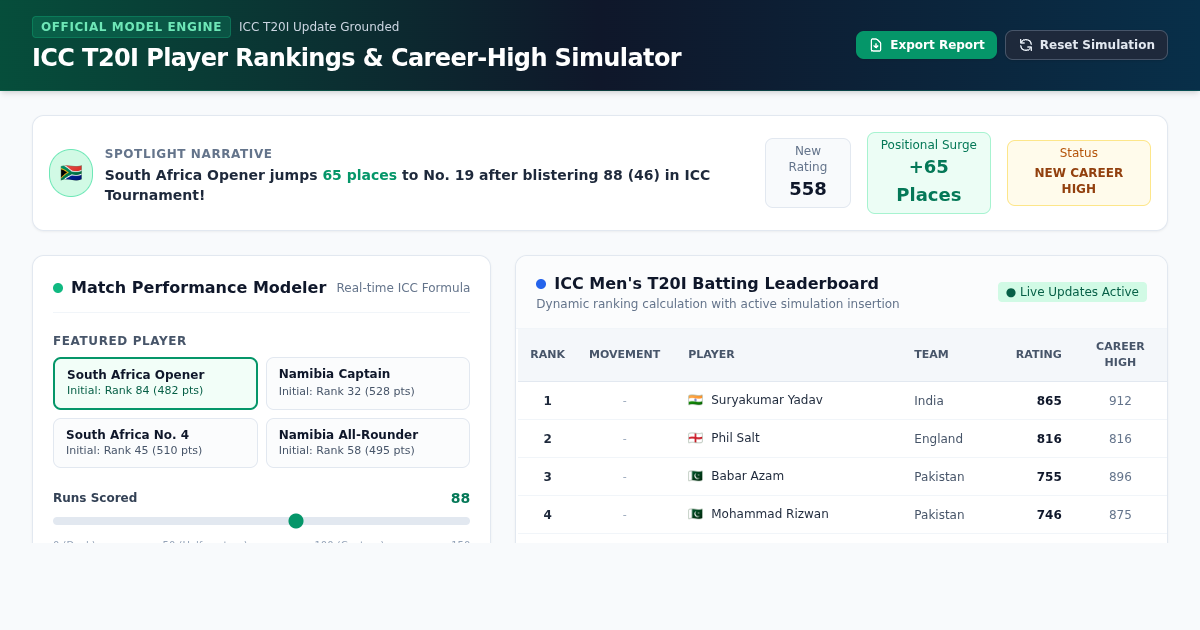
Task: Click the green 65 places text
Action: pyautogui.click(x=359, y=175)
